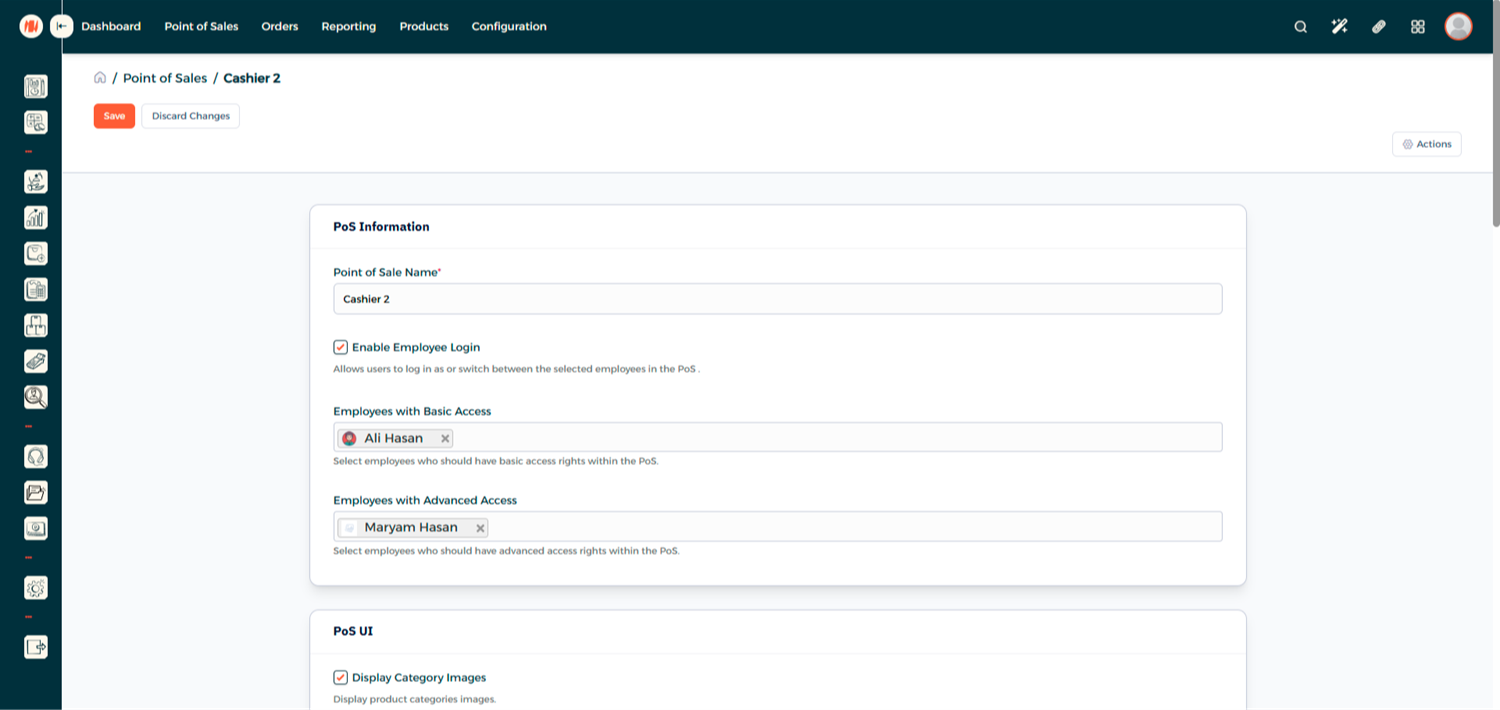Collapse the sidebar with the arrow toggle
This screenshot has width=1500, height=710.
pyautogui.click(x=62, y=26)
